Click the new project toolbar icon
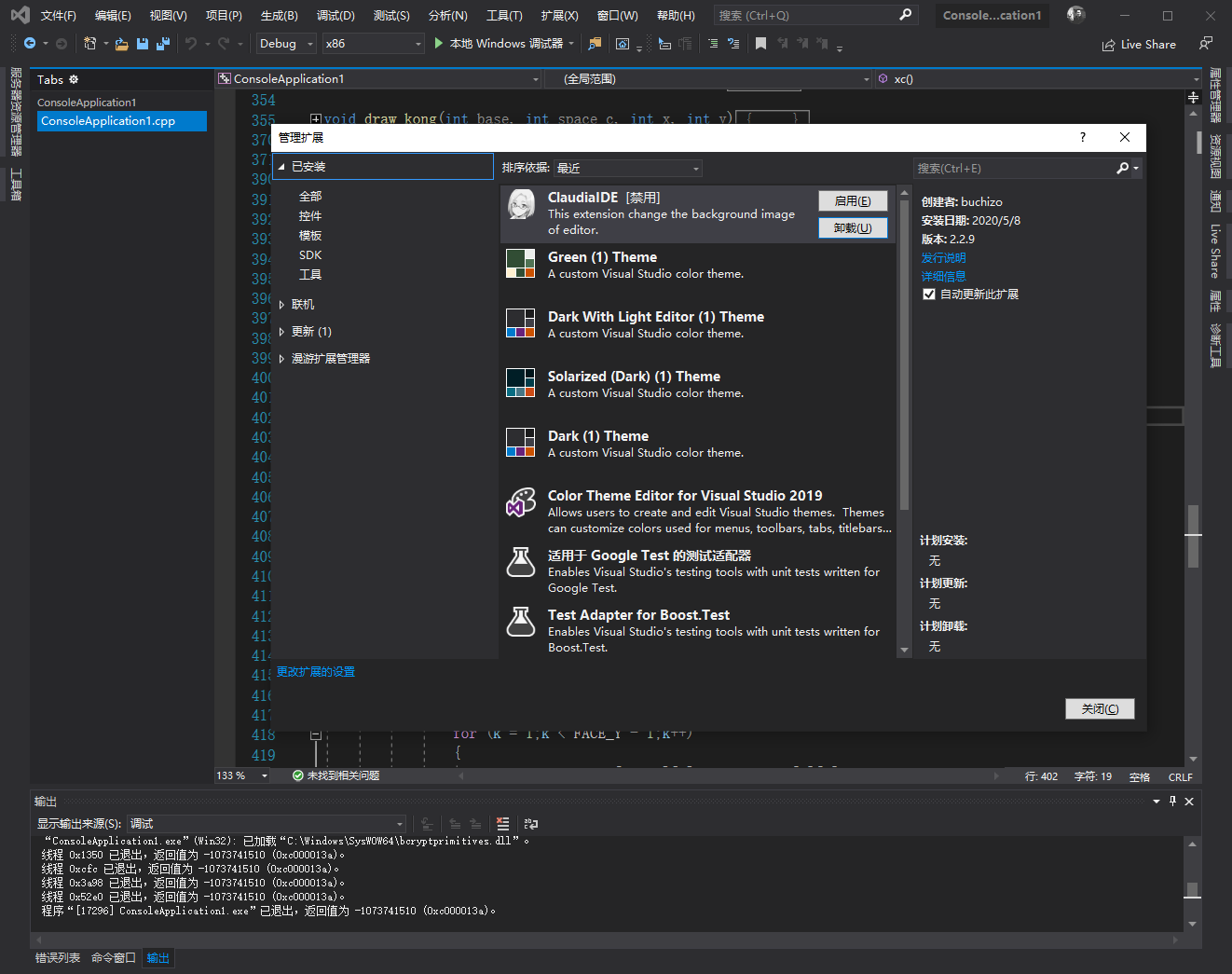 pyautogui.click(x=89, y=44)
